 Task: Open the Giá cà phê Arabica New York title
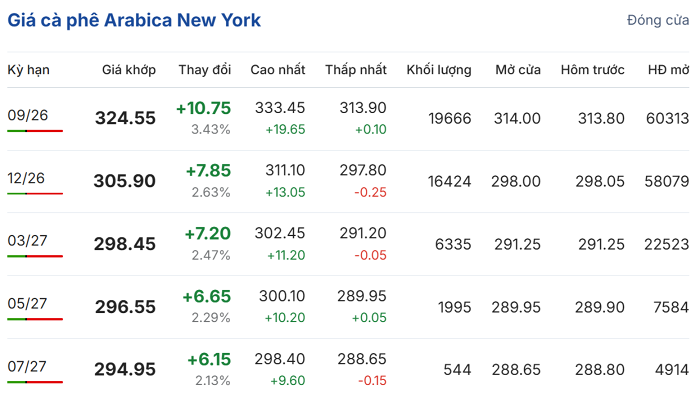click(x=134, y=21)
